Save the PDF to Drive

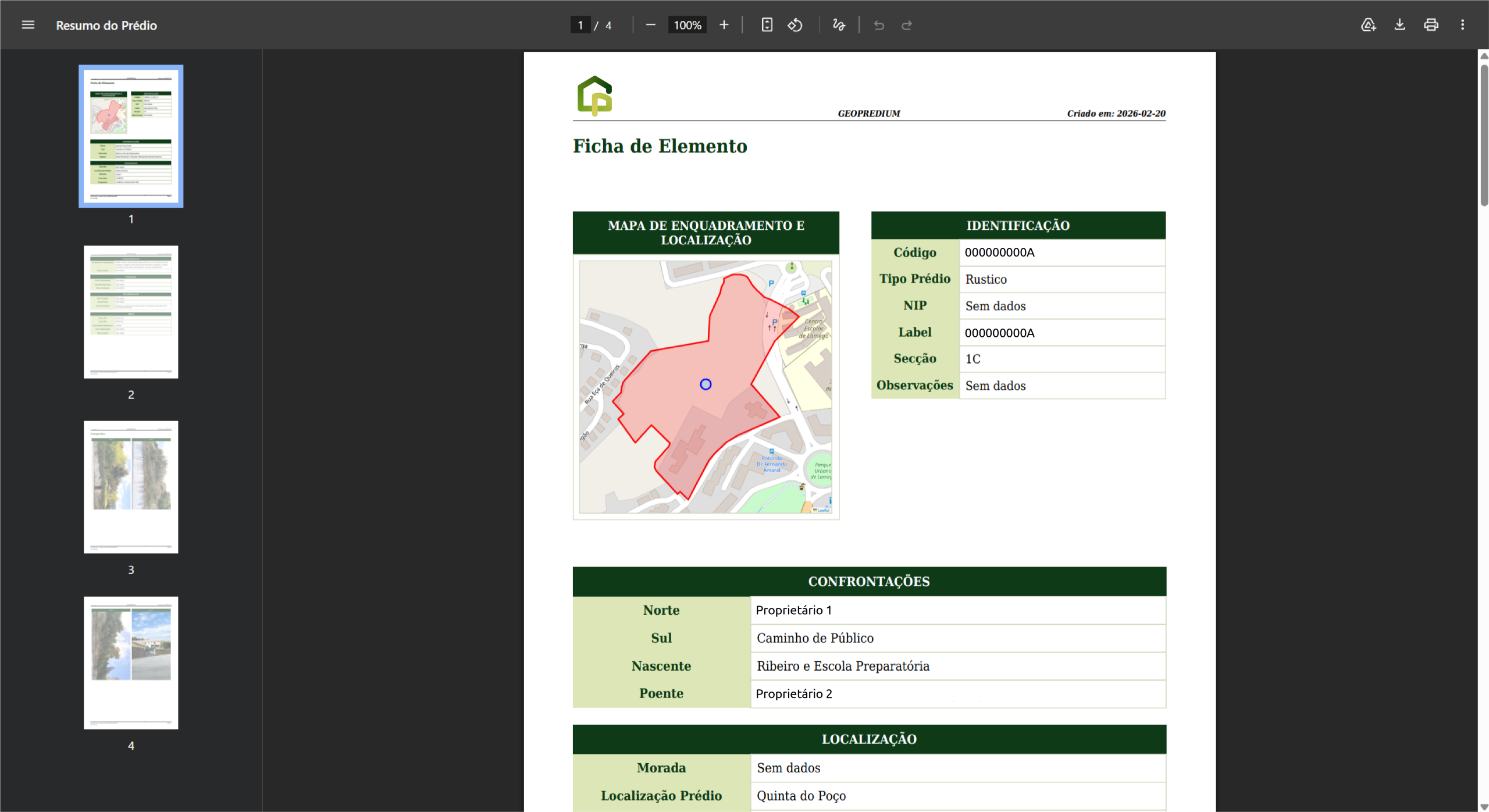click(x=1368, y=25)
